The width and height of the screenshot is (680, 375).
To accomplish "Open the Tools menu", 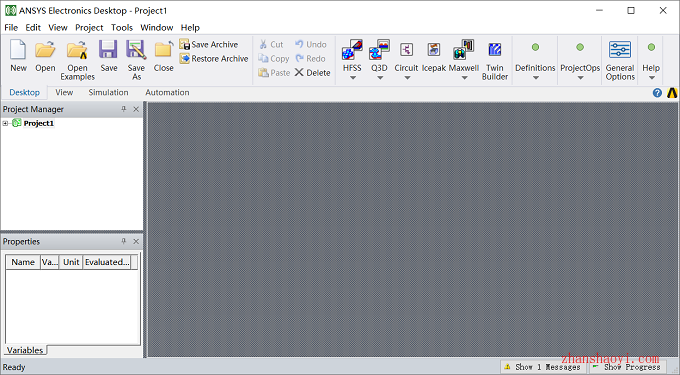I will pos(122,27).
